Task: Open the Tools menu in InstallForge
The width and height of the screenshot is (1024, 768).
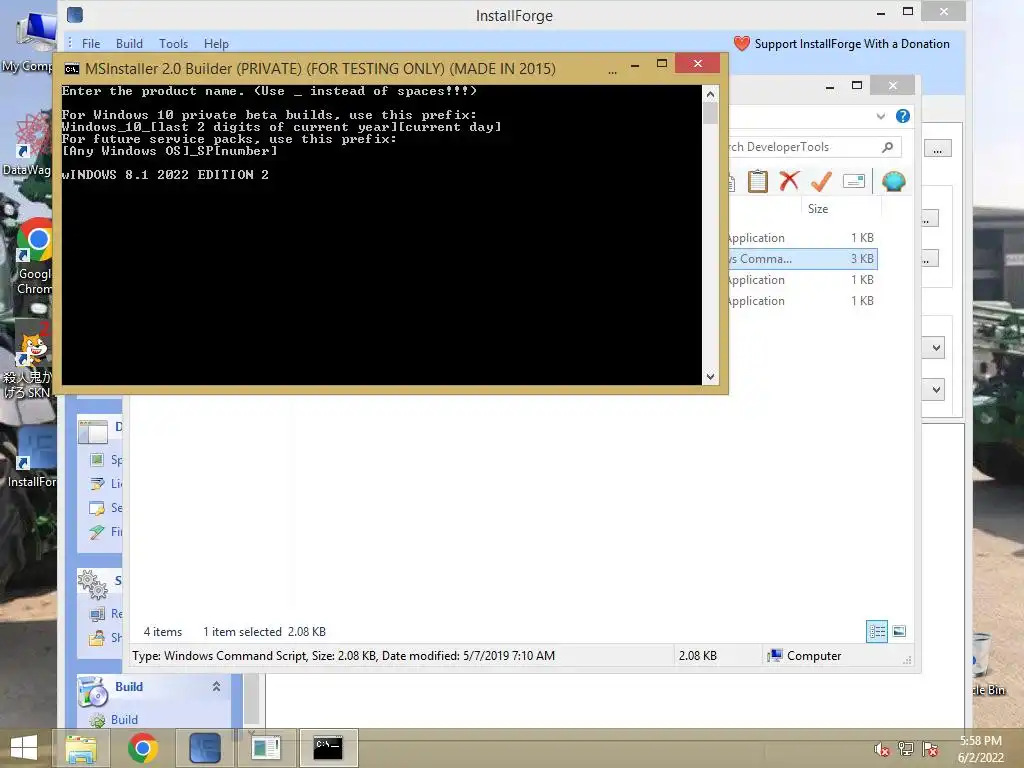Action: coord(173,44)
